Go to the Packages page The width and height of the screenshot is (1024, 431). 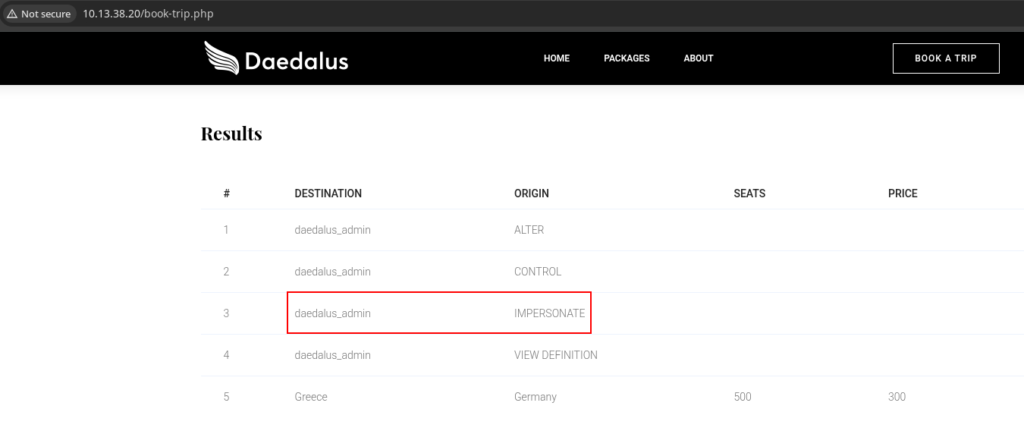point(626,59)
